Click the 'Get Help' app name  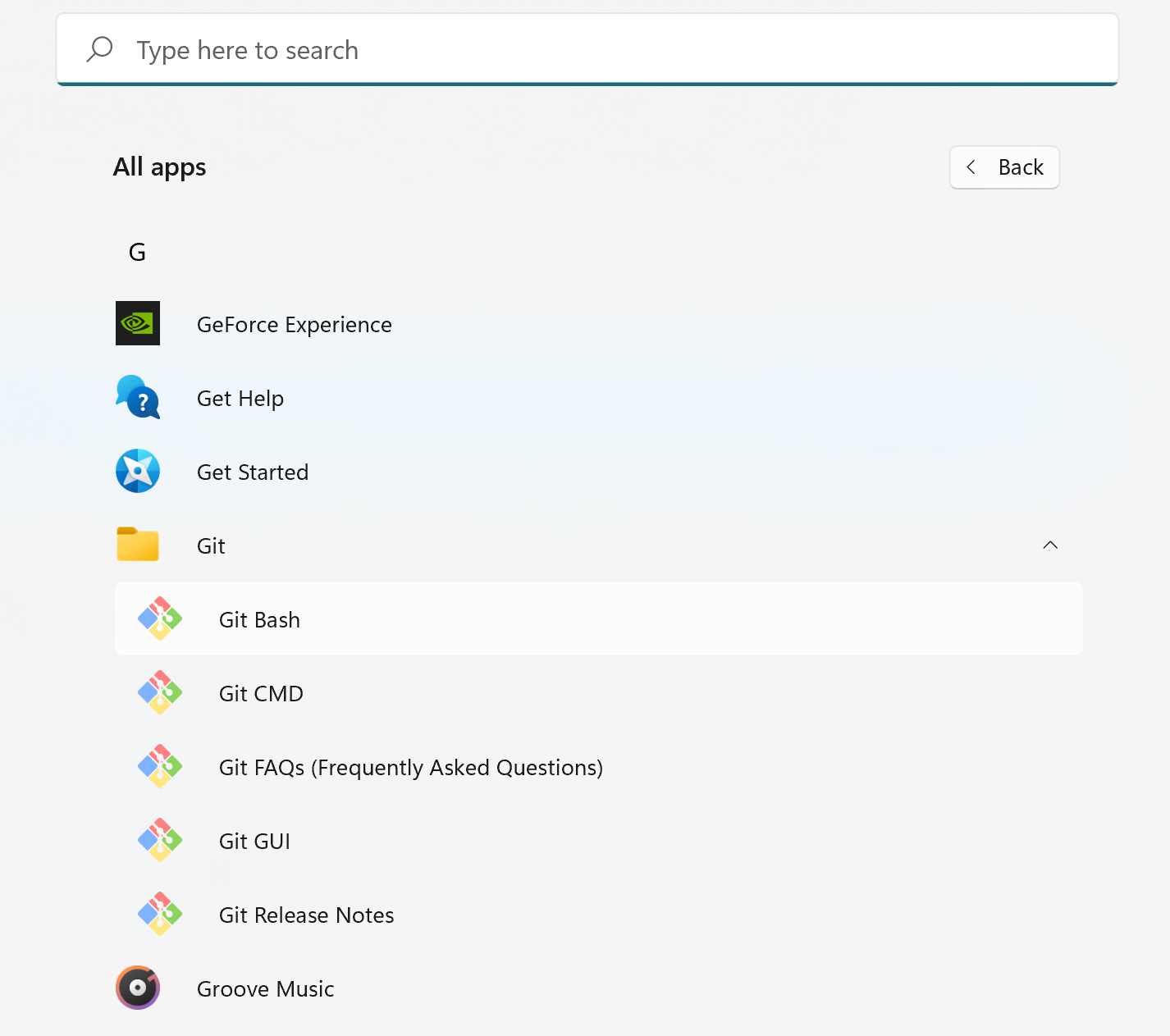pyautogui.click(x=240, y=399)
